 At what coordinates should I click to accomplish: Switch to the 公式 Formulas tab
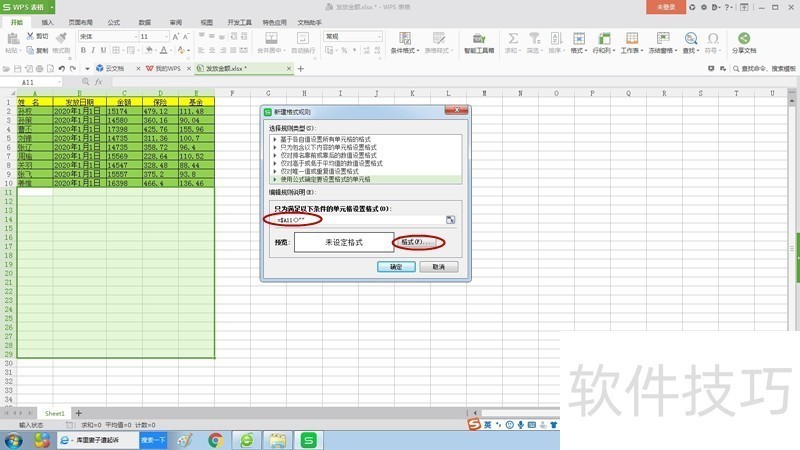point(114,22)
